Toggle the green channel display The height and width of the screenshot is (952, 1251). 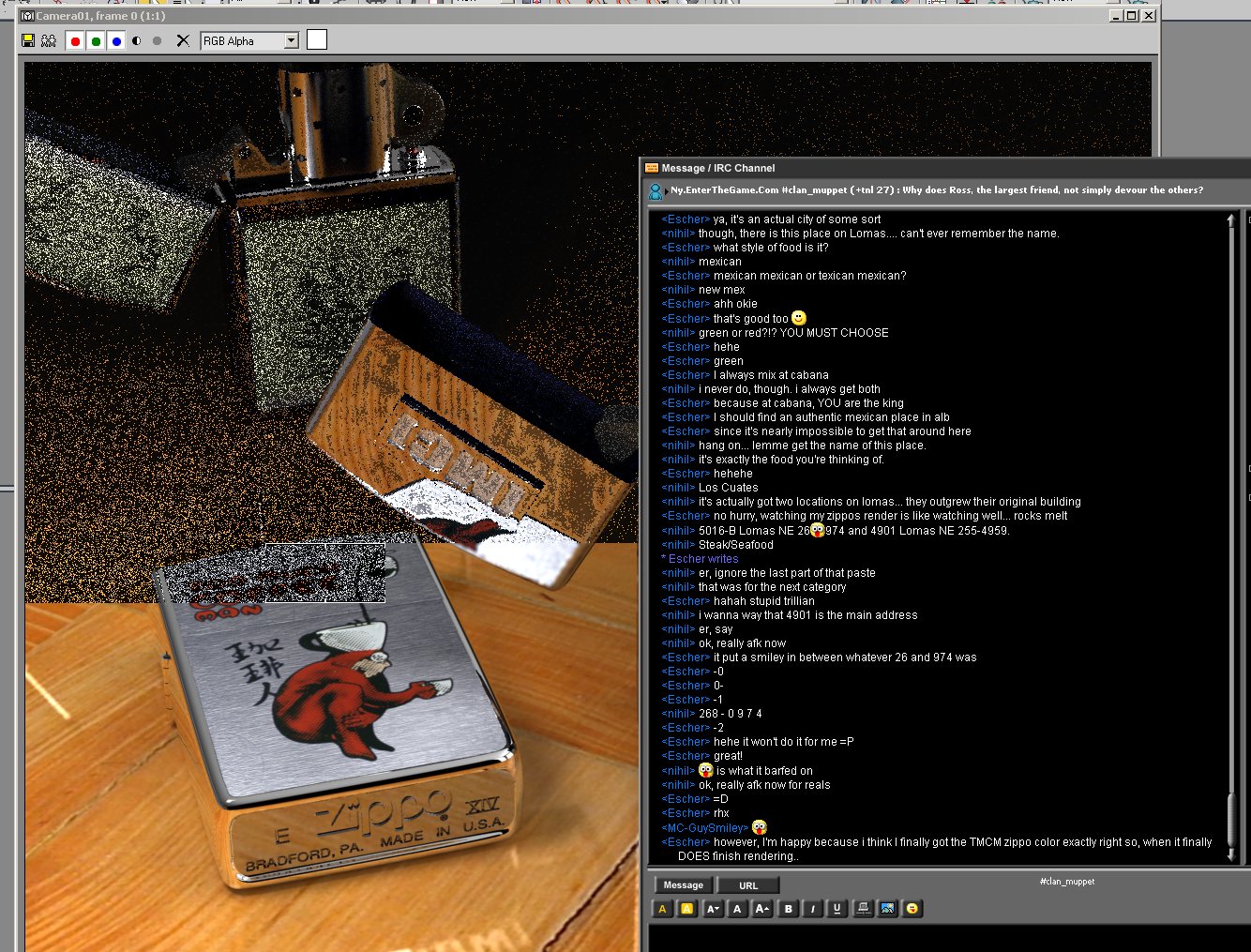[96, 40]
